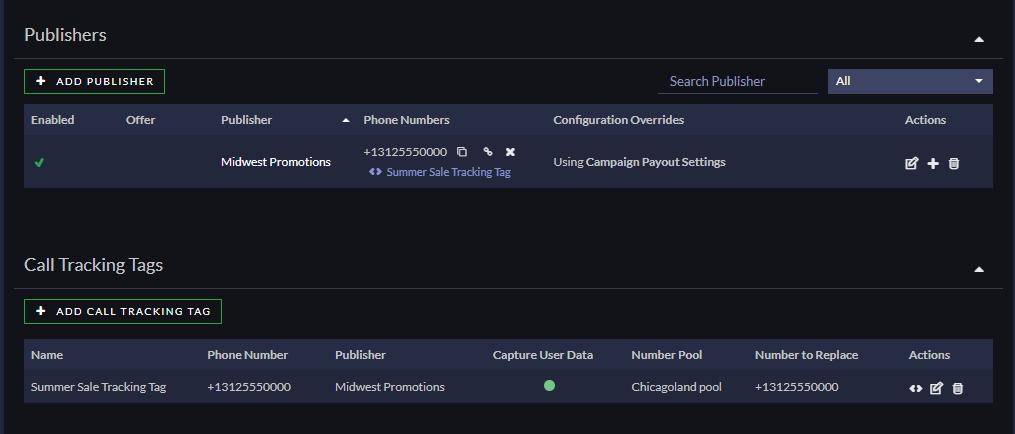Click the Add Call Tracking Tag button
This screenshot has height=434, width=1015.
tap(123, 312)
